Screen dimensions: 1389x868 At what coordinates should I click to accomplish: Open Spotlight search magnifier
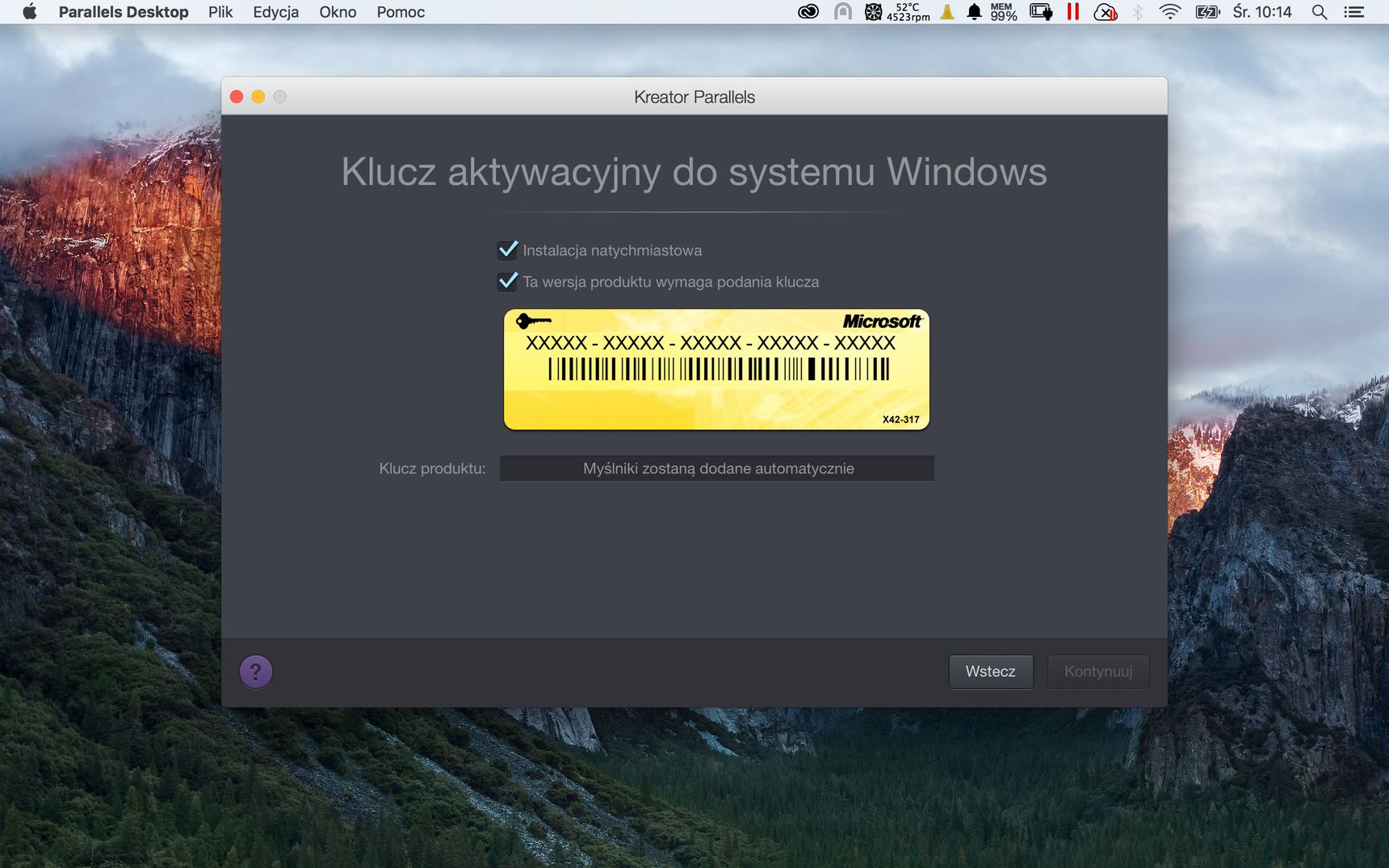point(1320,11)
